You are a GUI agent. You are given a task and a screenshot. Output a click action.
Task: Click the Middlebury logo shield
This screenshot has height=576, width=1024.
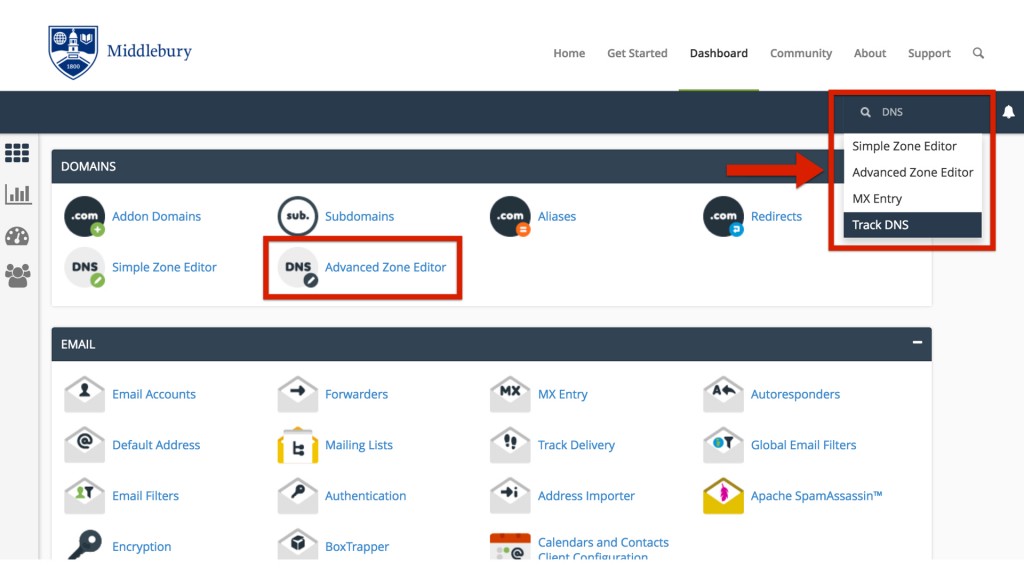[x=74, y=52]
